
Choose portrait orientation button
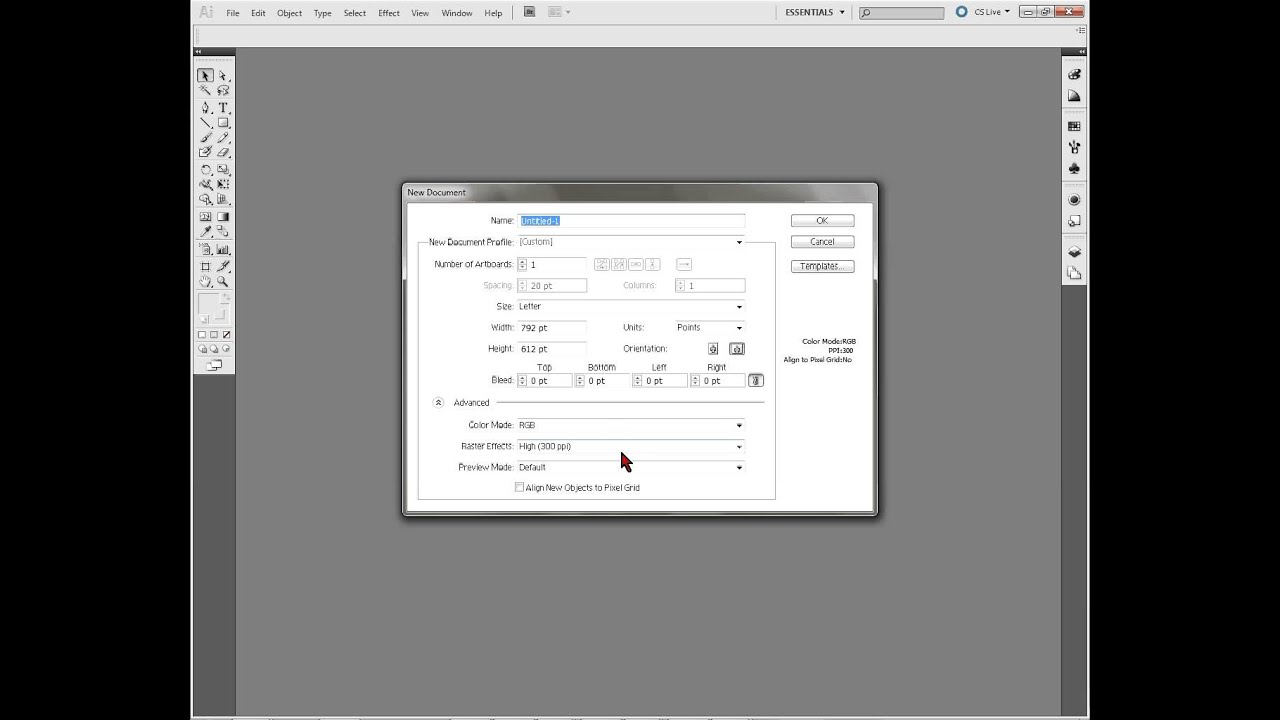(x=713, y=349)
